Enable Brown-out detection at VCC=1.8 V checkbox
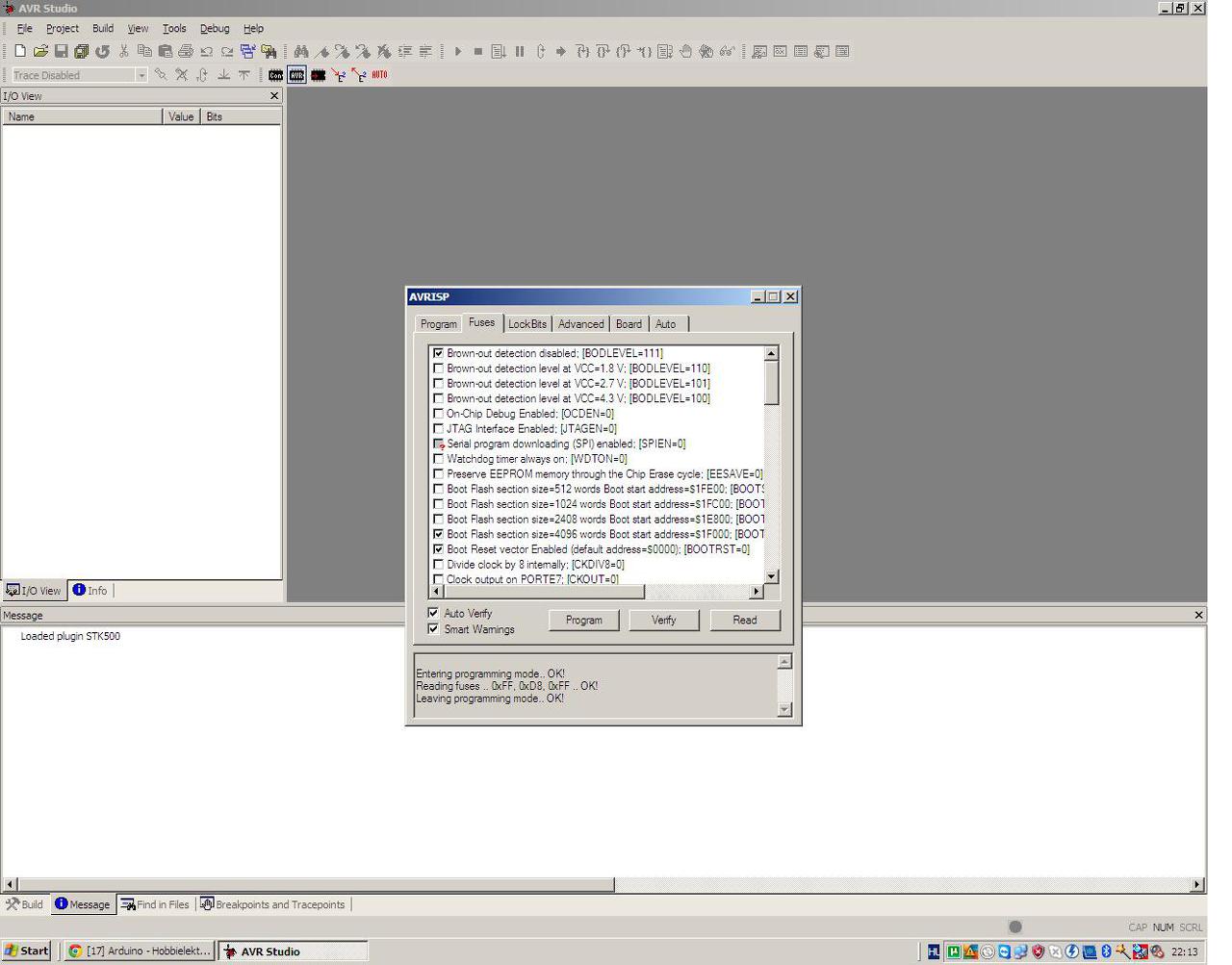 (439, 368)
